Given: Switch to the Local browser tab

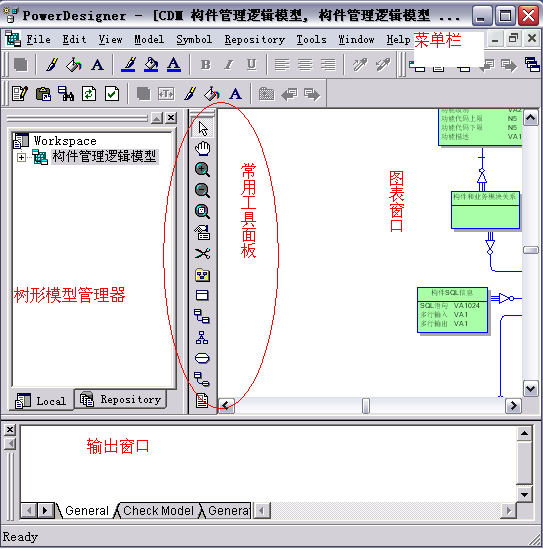Looking at the screenshot, I should tap(41, 401).
